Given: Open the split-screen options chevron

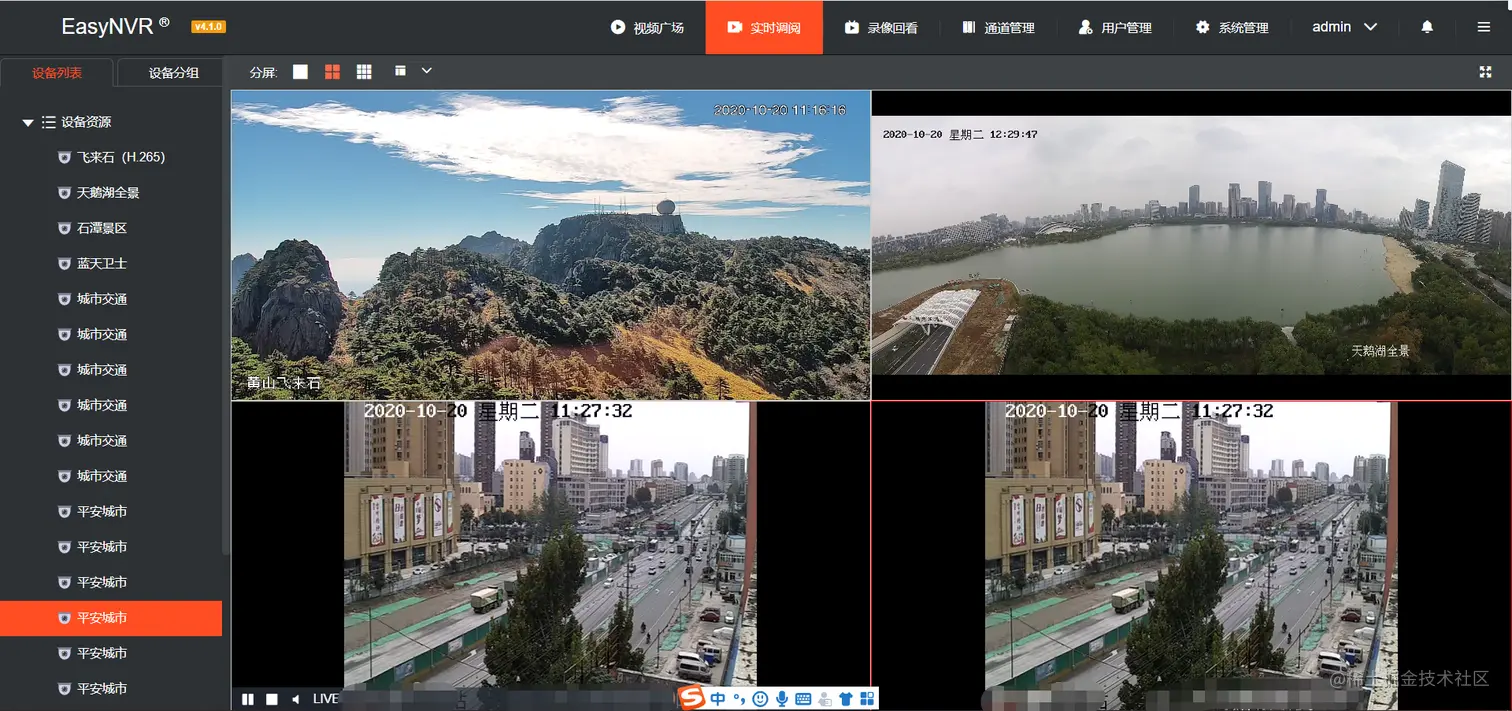Looking at the screenshot, I should point(427,71).
